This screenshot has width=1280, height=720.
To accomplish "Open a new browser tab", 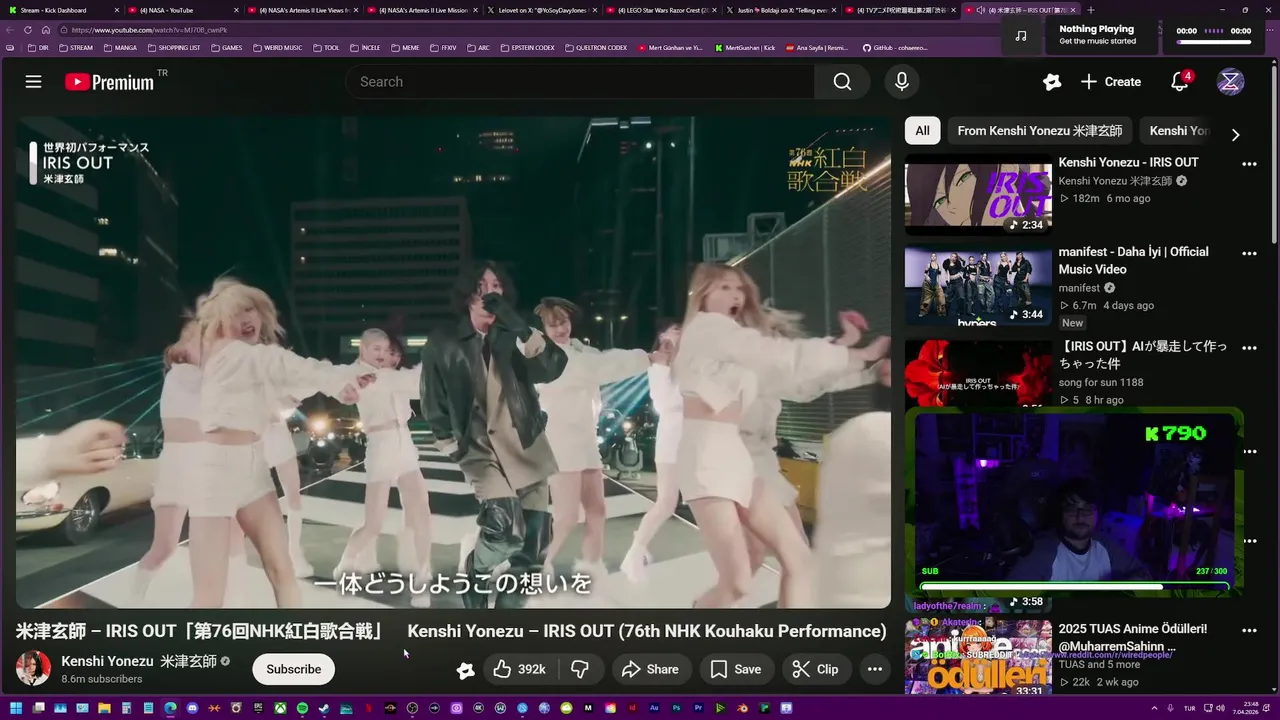I will click(1091, 10).
